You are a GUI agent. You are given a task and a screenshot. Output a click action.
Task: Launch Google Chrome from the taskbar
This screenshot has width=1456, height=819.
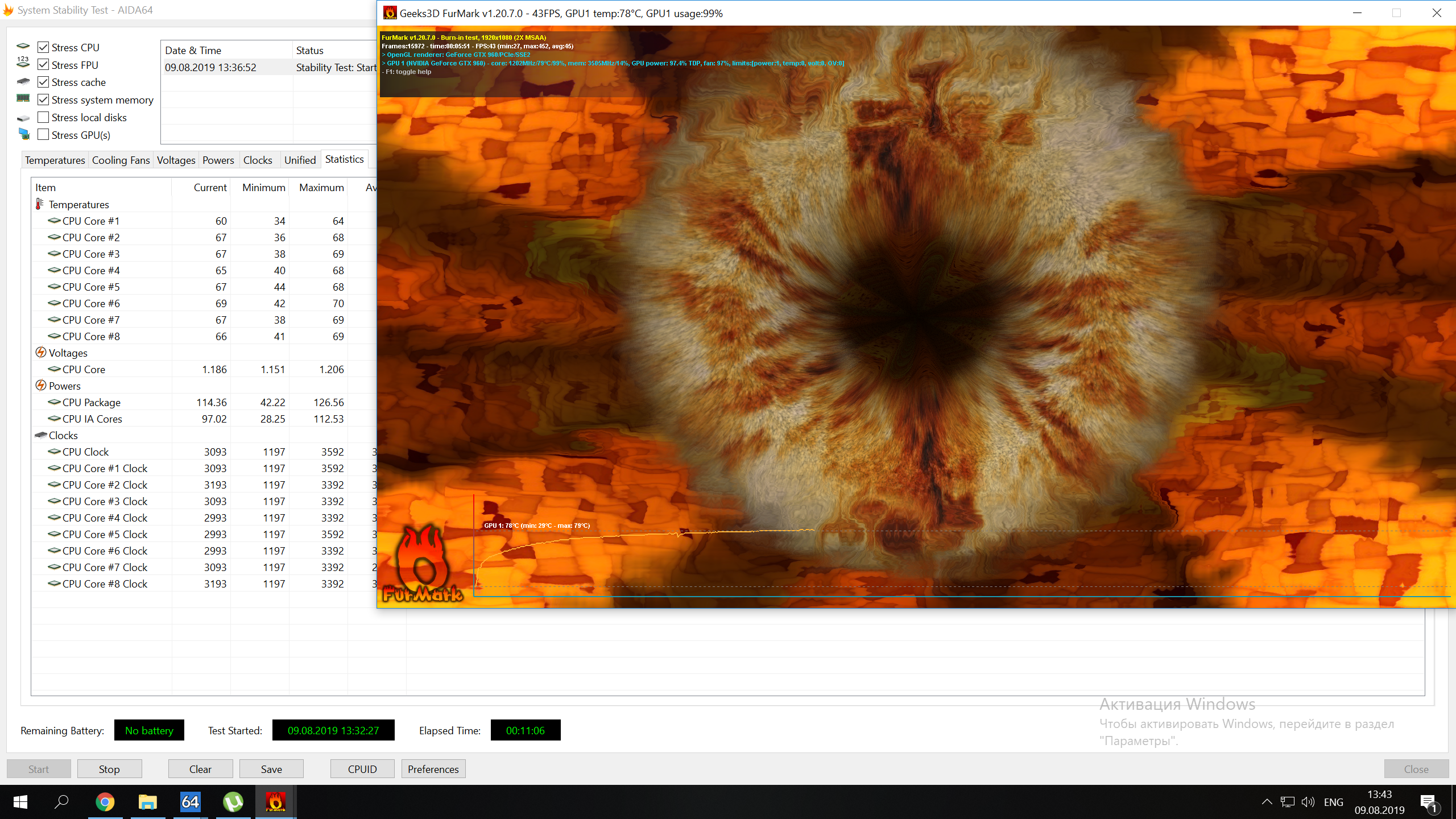tap(105, 802)
